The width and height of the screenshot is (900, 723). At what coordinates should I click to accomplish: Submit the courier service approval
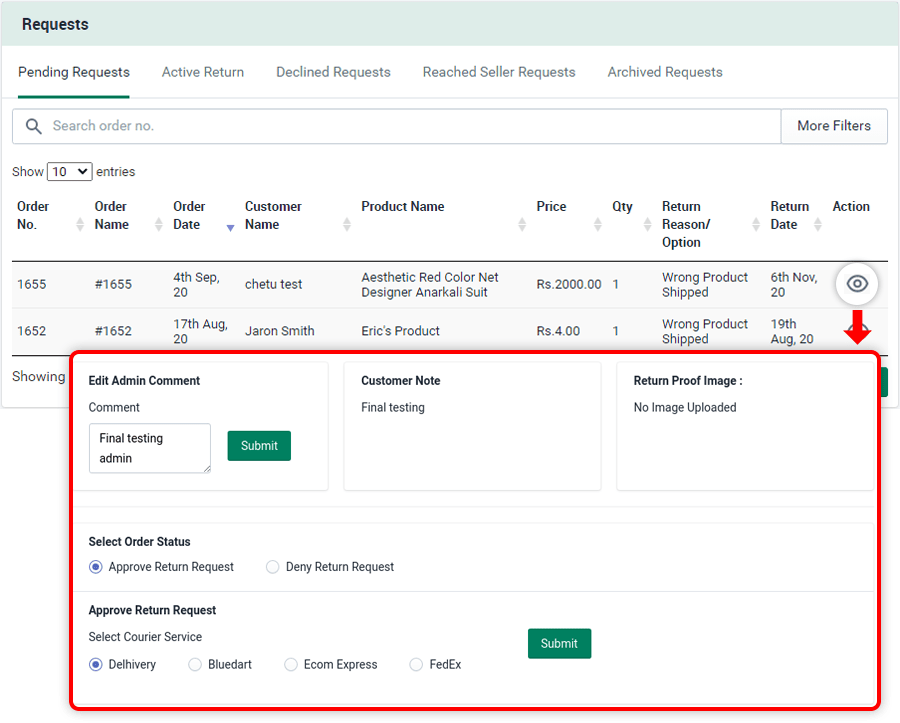pyautogui.click(x=559, y=644)
